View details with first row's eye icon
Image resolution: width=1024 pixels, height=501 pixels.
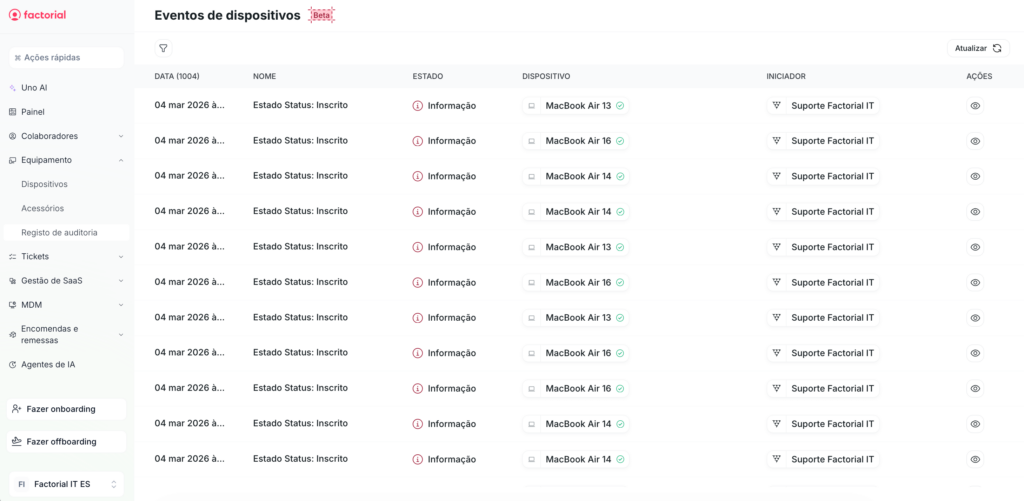tap(975, 106)
